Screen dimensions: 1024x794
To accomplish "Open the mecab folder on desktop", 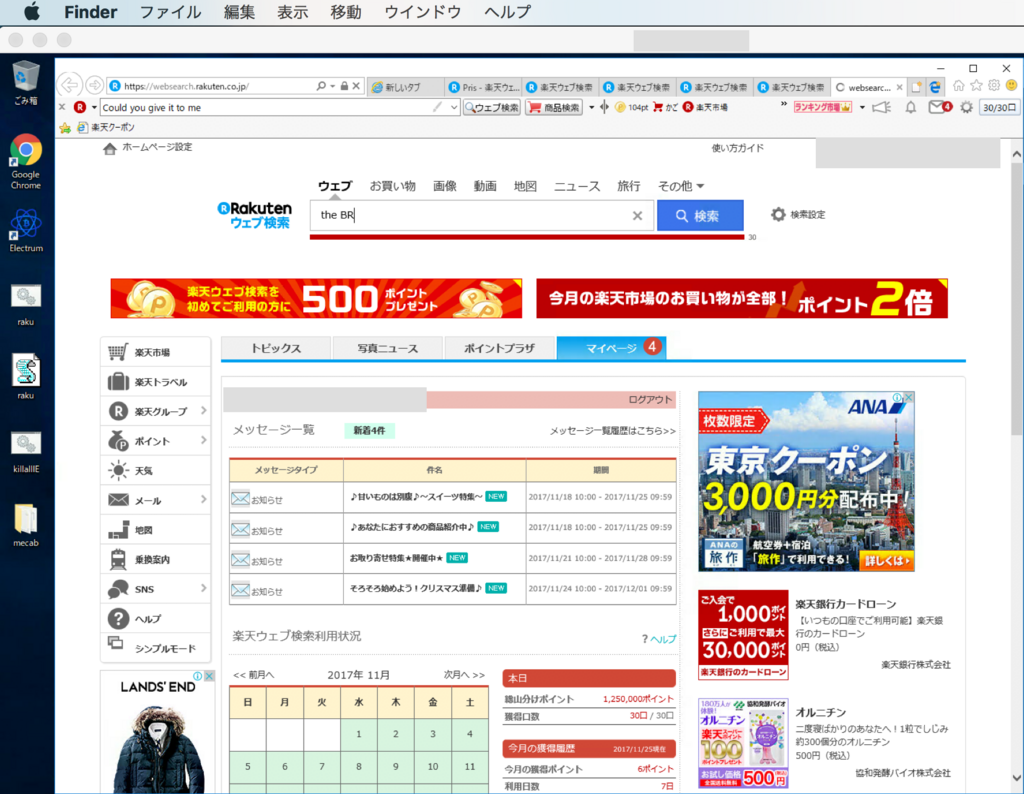I will [25, 526].
